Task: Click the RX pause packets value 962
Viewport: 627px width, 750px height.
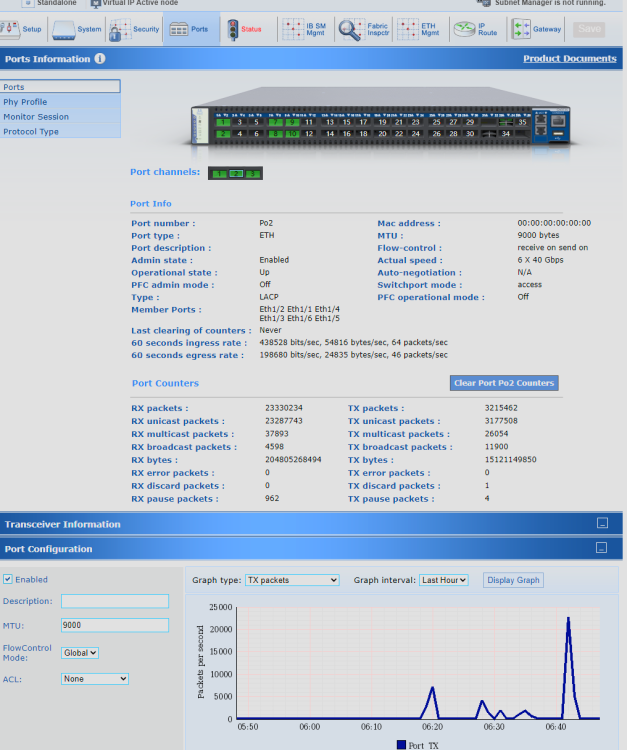Action: point(272,498)
